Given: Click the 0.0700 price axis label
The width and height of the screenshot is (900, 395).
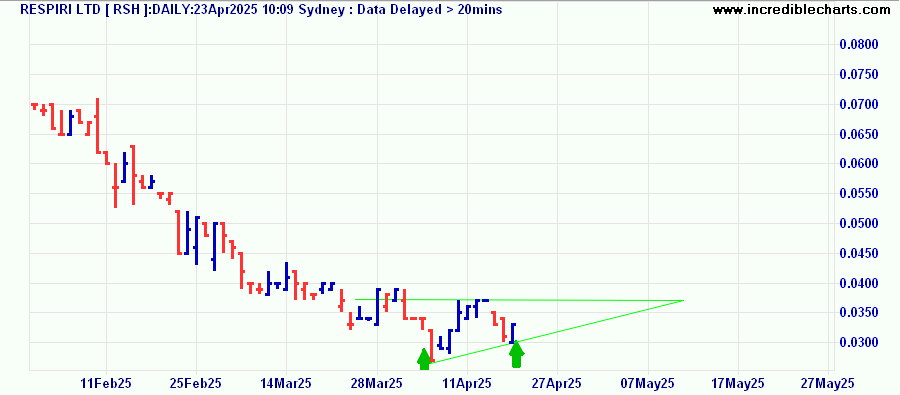Looking at the screenshot, I should click(859, 104).
